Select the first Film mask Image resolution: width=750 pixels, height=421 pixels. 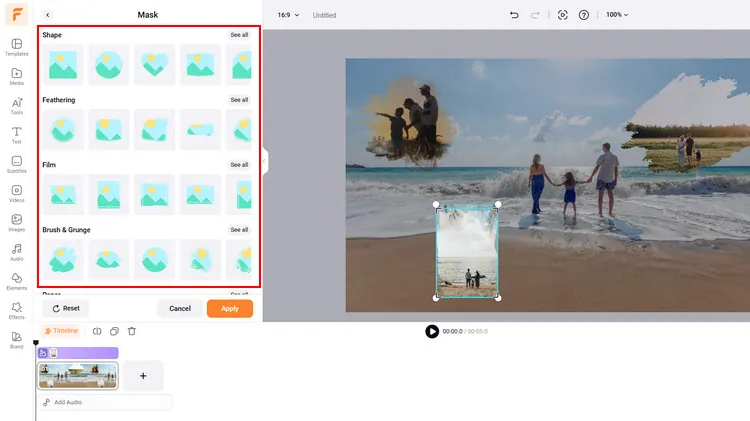pos(63,195)
